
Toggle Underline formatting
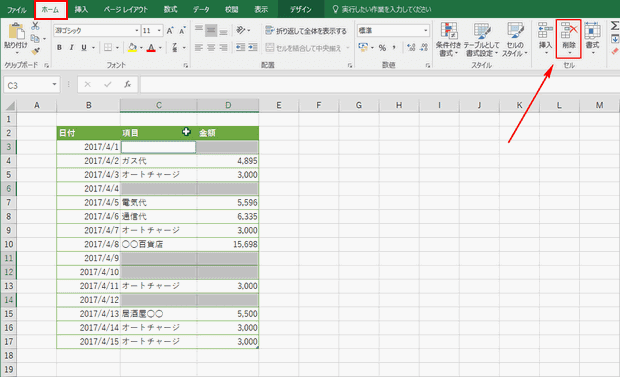click(x=84, y=48)
